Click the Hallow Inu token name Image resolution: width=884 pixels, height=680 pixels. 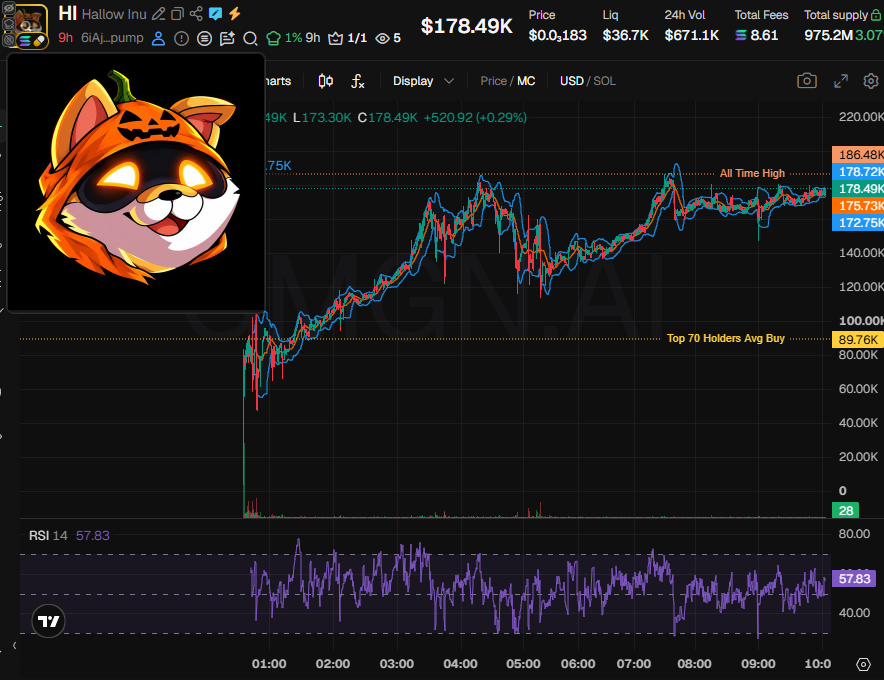point(114,14)
